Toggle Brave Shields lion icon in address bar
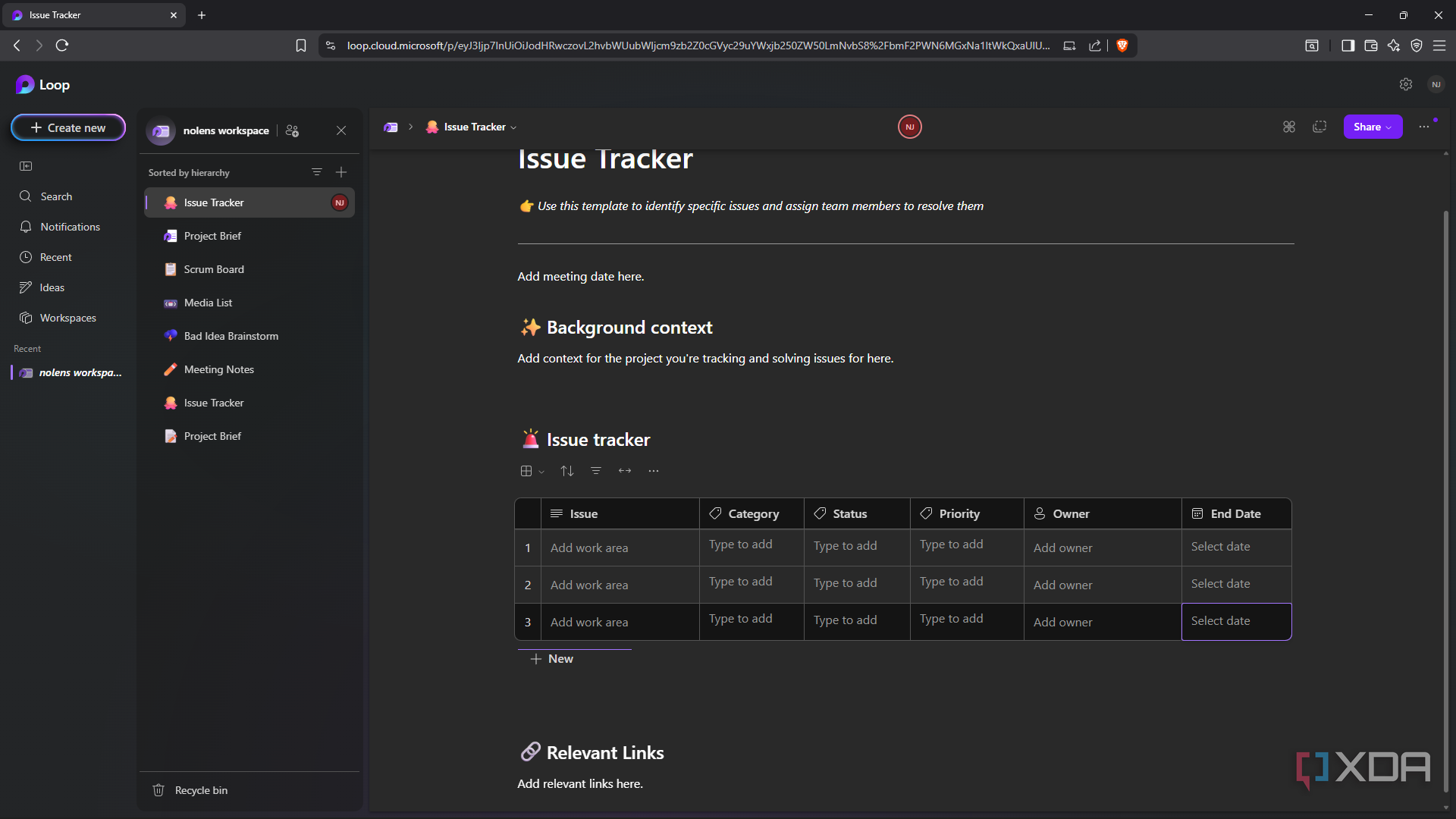 1122,45
